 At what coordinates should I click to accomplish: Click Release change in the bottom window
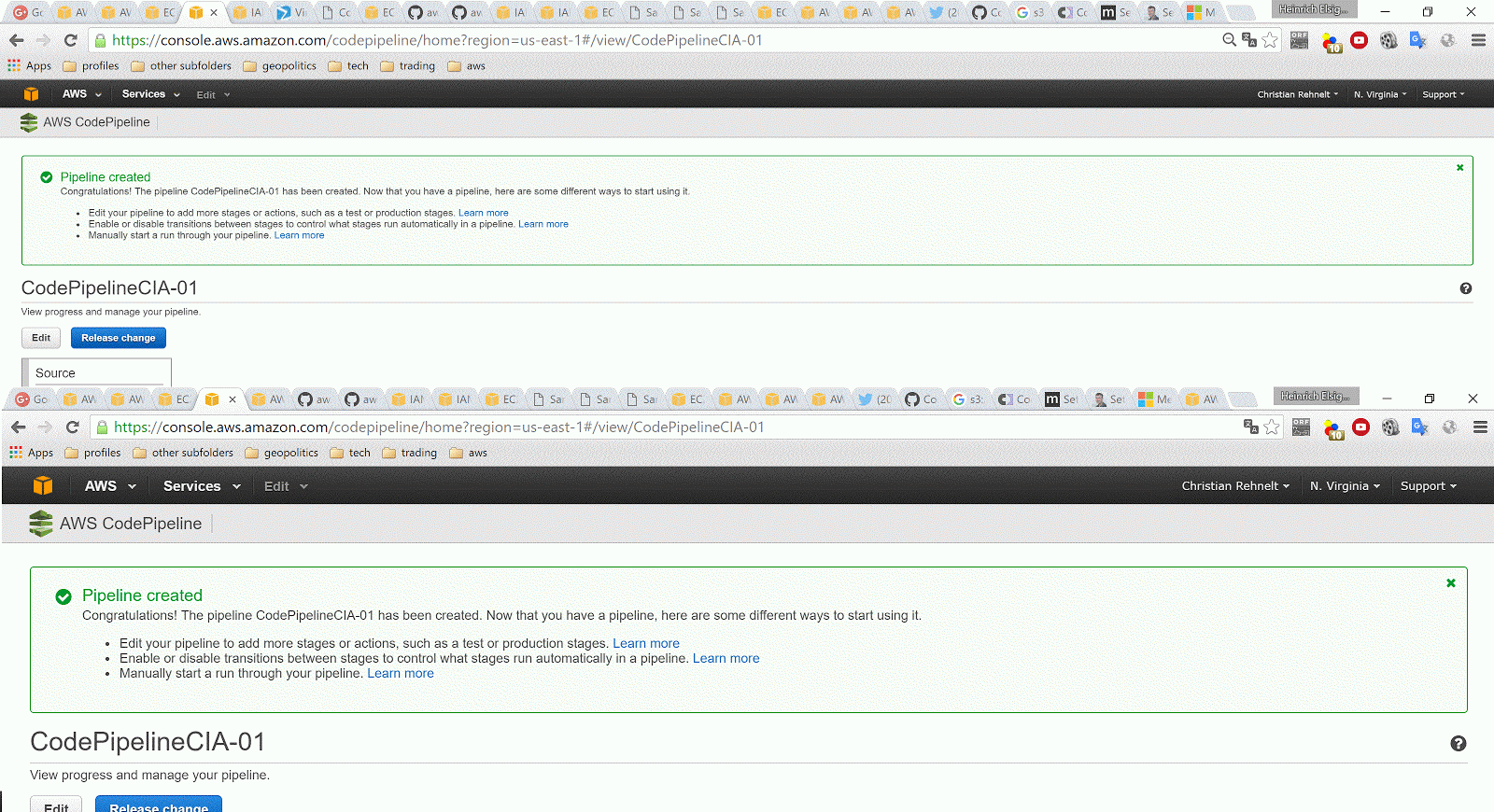[x=159, y=805]
